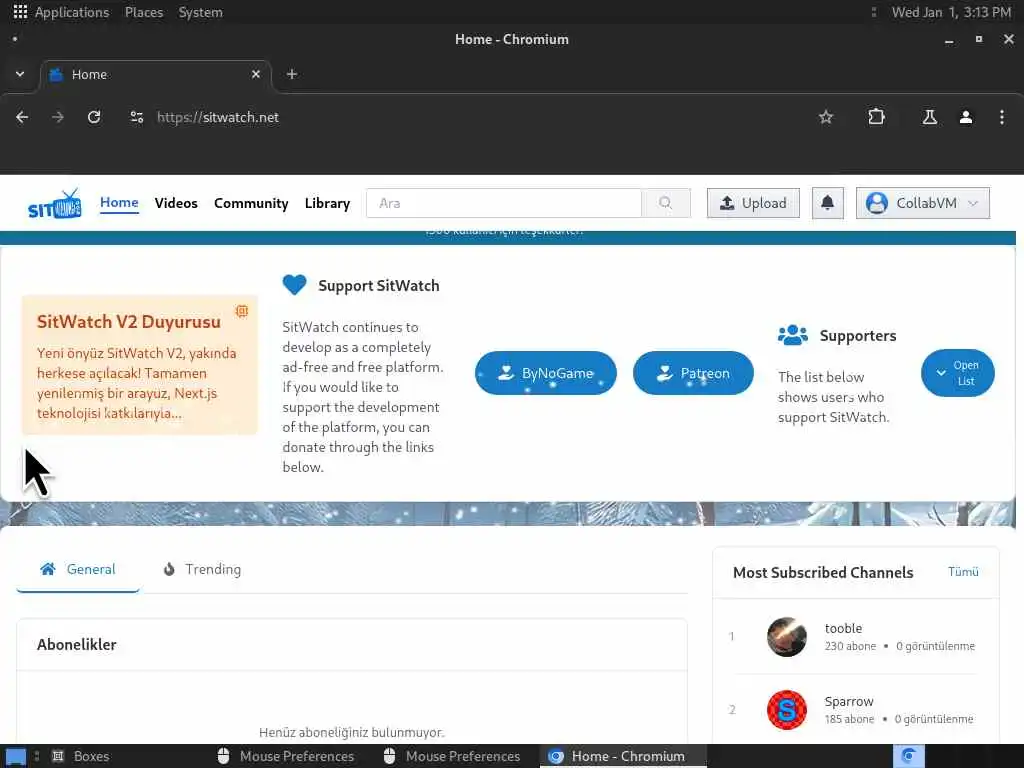1024x768 pixels.
Task: Open the tooble channel name
Action: click(843, 628)
